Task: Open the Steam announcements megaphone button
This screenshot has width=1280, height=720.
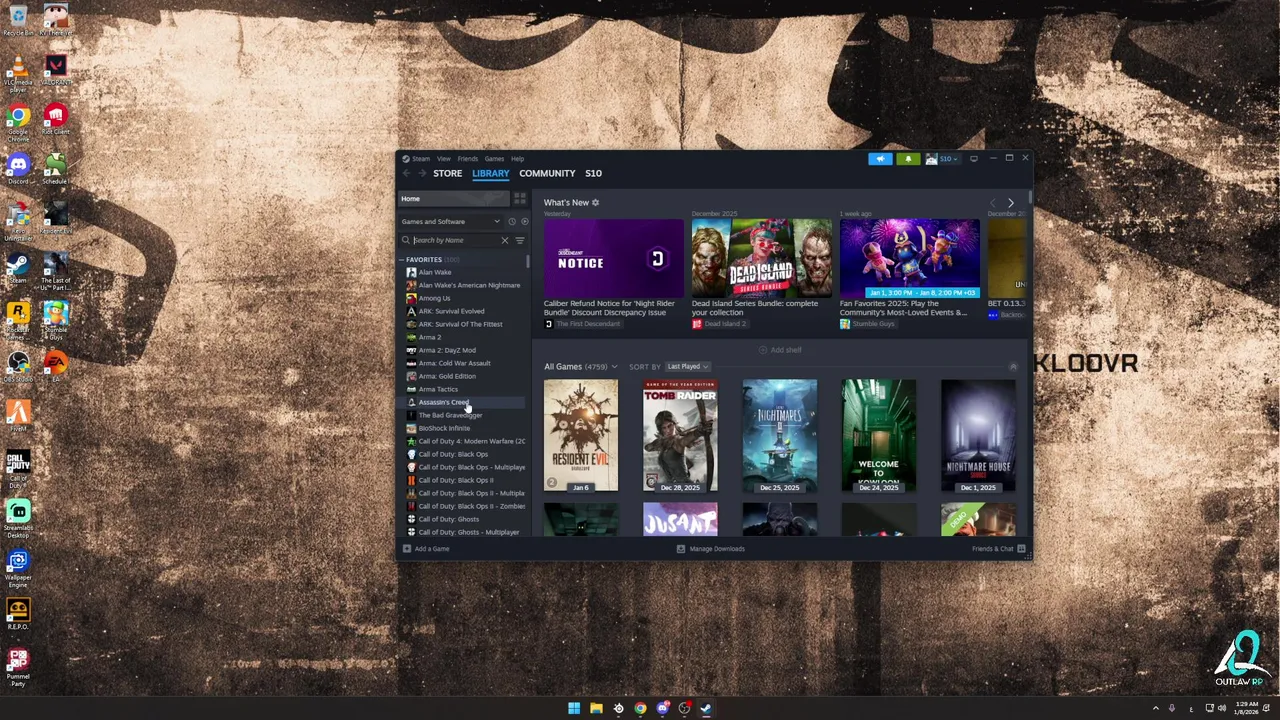Action: point(880,158)
